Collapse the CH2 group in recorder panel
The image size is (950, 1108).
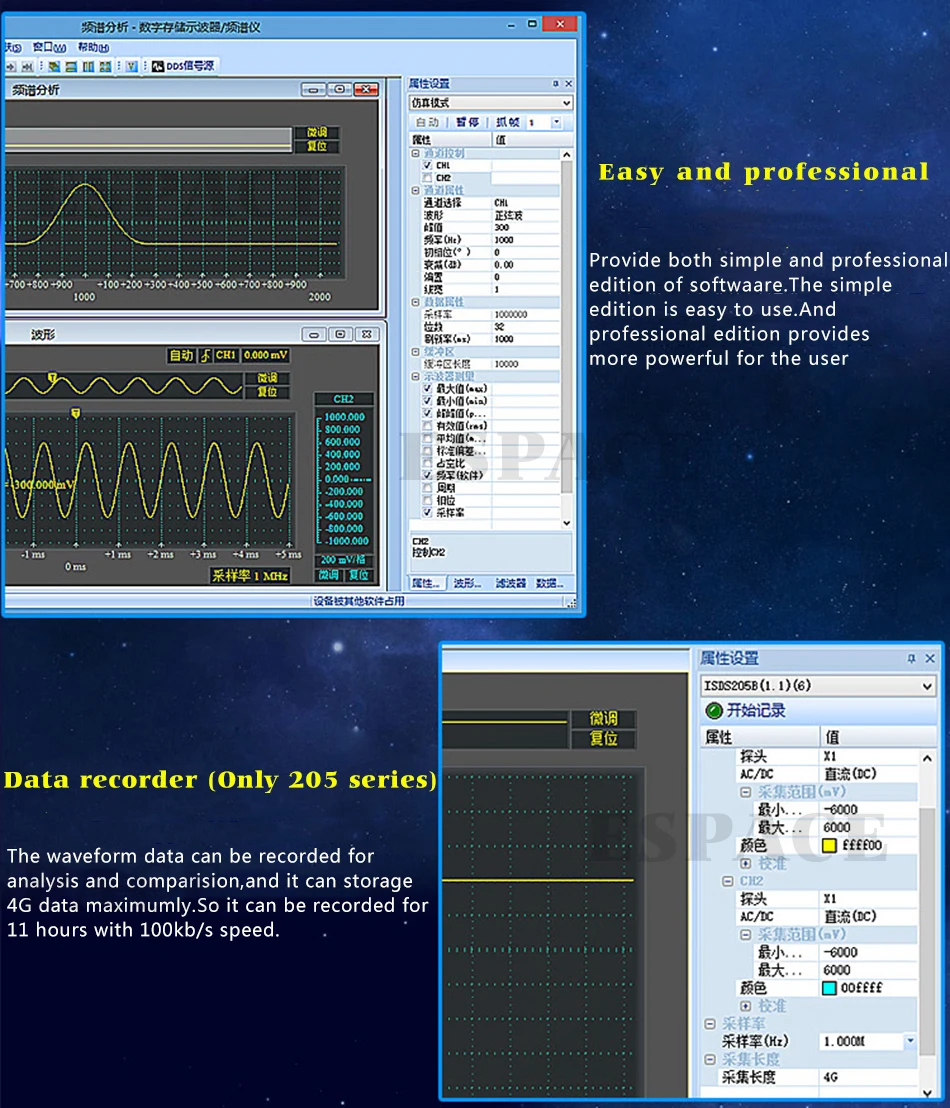[x=728, y=881]
